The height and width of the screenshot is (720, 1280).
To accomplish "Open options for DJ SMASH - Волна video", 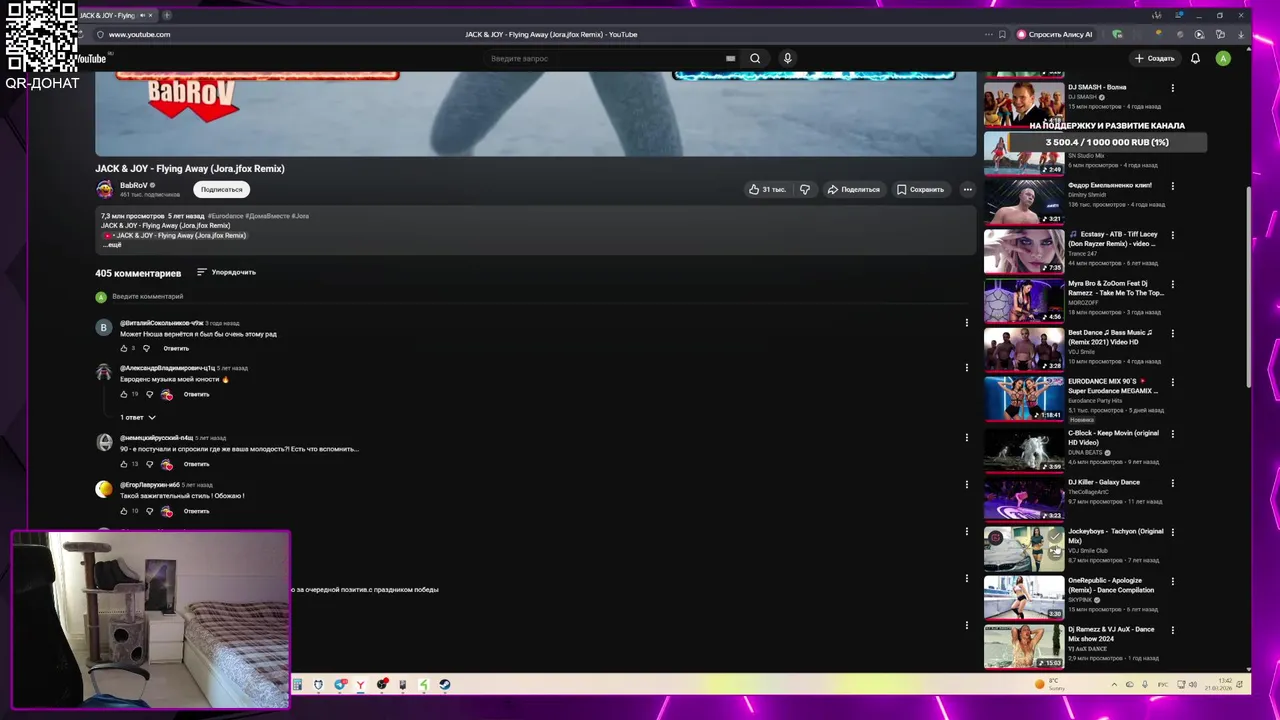I will click(1173, 88).
